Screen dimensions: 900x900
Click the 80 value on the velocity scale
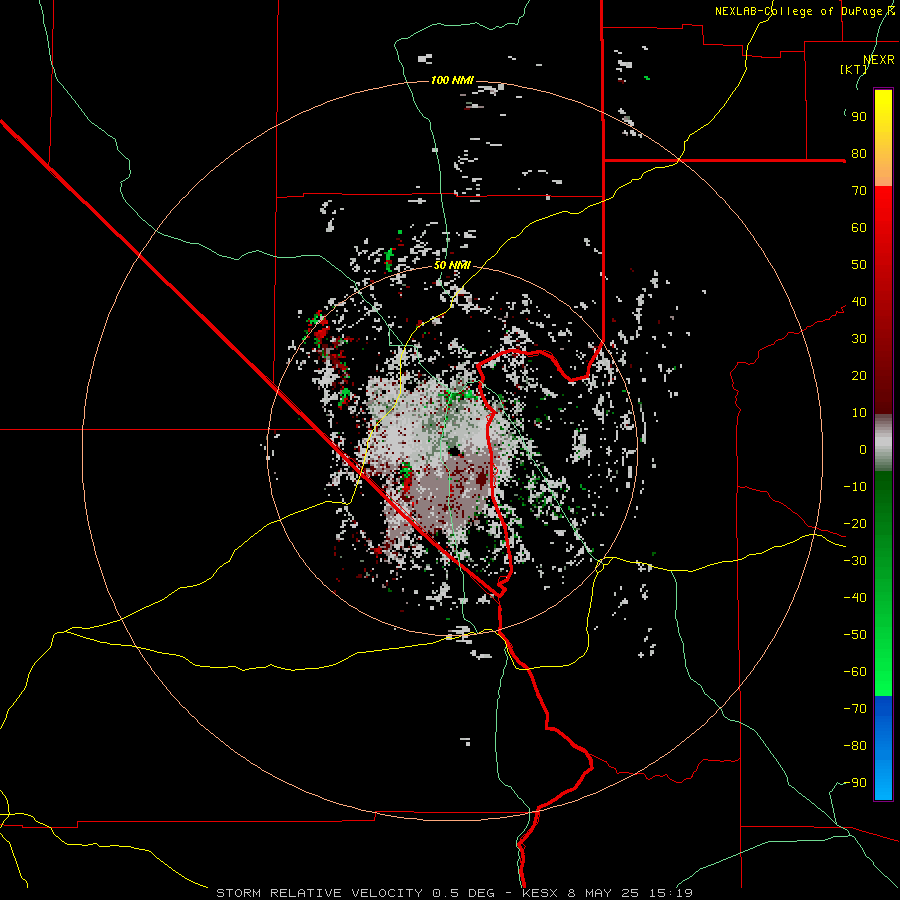[x=859, y=154]
